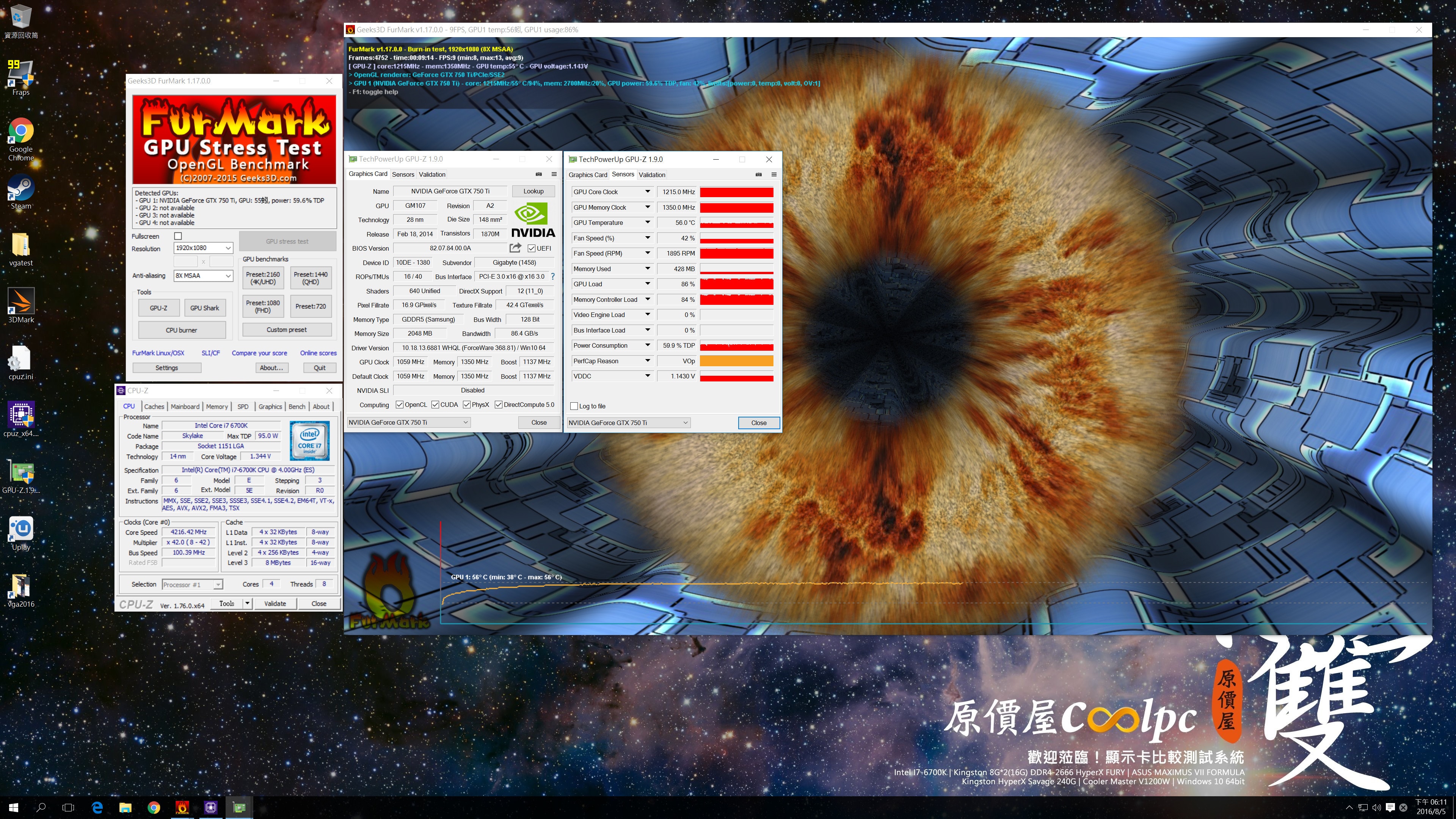1456x819 pixels.
Task: Open FurMark Resolution dropdown
Action: pyautogui.click(x=203, y=248)
